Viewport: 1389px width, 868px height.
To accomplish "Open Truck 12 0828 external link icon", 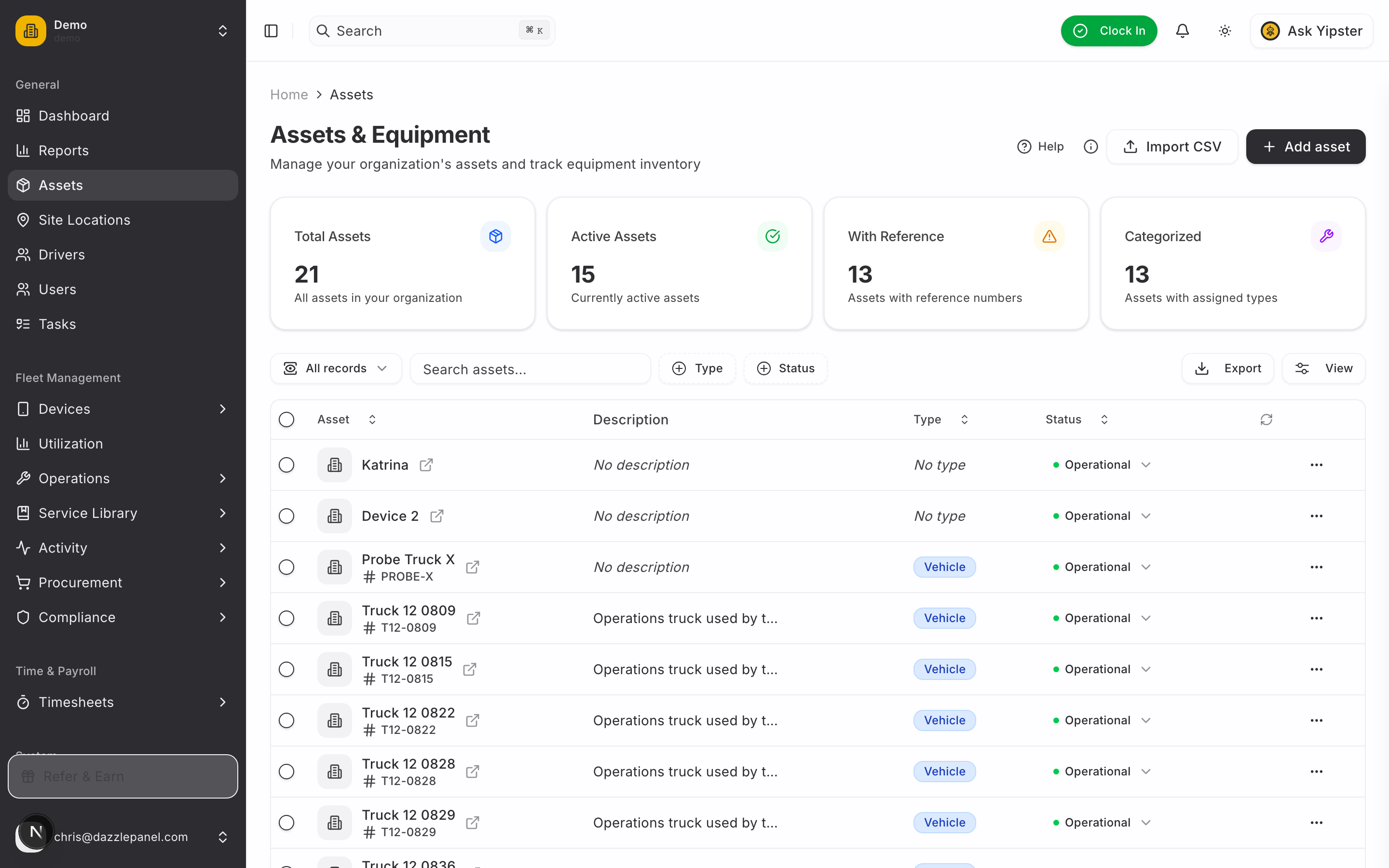I will pyautogui.click(x=472, y=772).
